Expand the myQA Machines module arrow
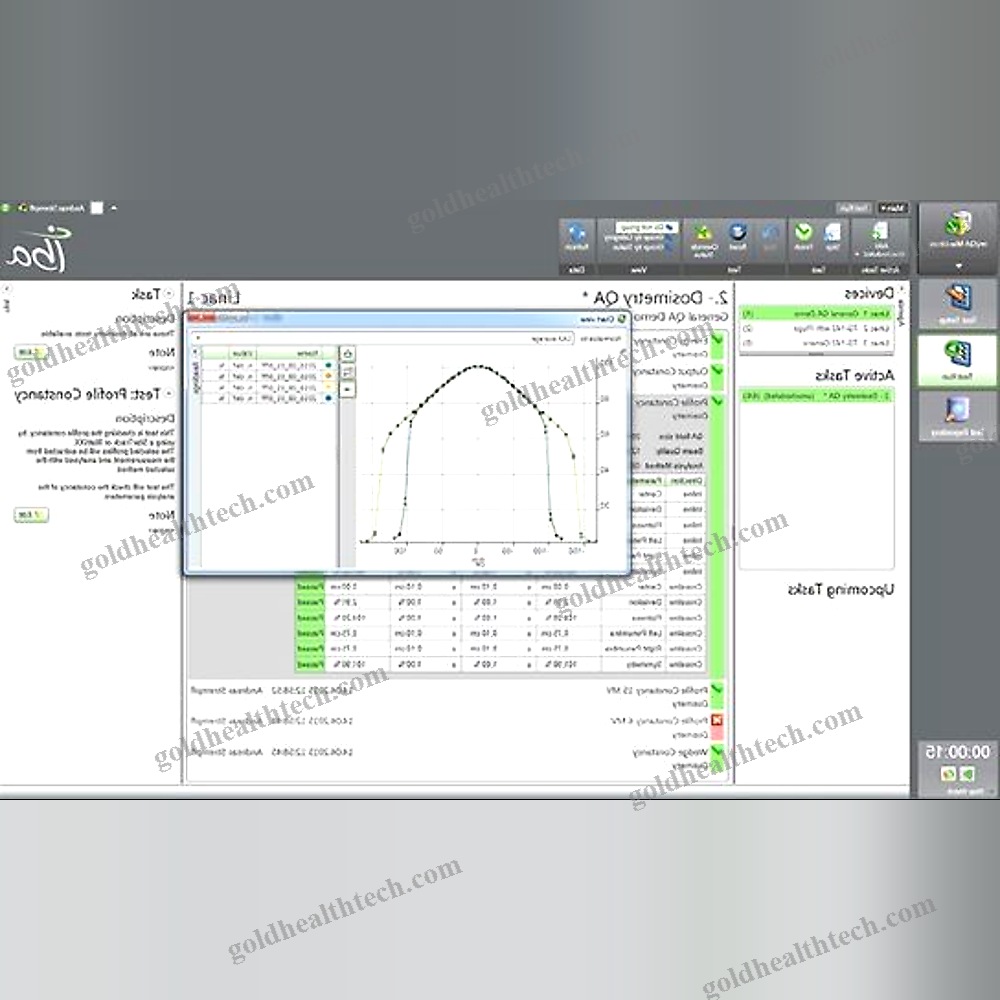The width and height of the screenshot is (1000, 1000). 959,266
